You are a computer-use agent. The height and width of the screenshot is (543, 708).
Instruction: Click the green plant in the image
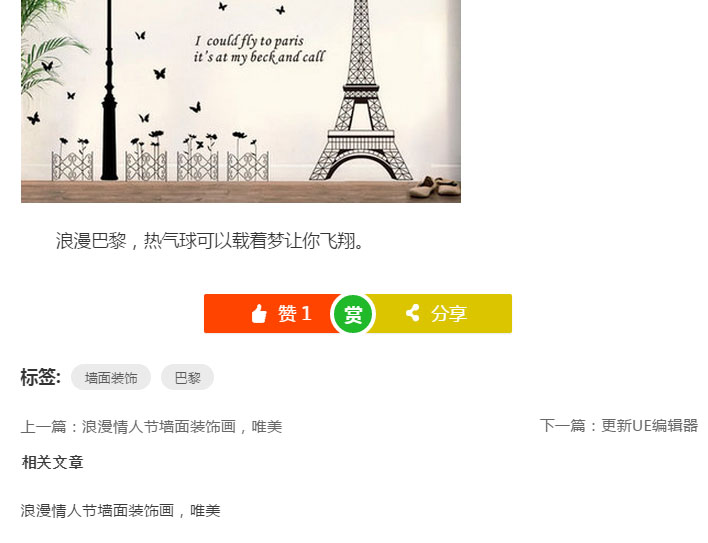click(x=50, y=50)
